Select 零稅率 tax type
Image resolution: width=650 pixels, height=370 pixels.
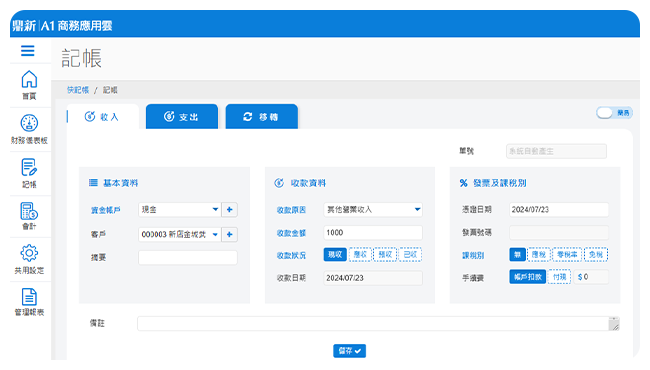coord(567,254)
